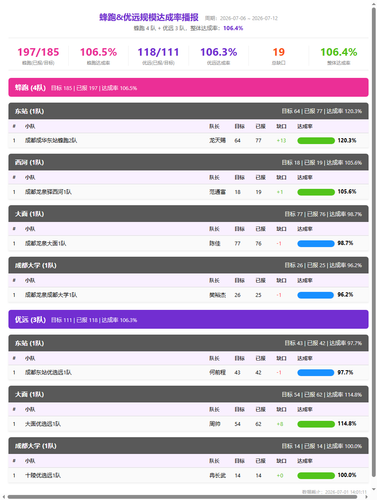Screen dimensions: 377x500
Task: Click the pink 蜂跑 (4队) section banner
Action: [x=188, y=87]
